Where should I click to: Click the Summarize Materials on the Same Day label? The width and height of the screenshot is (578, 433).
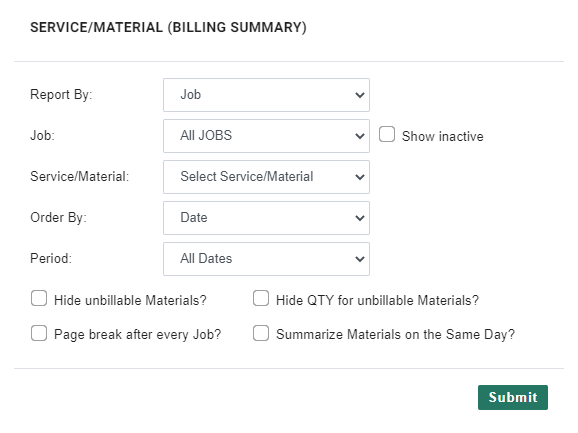coord(395,335)
